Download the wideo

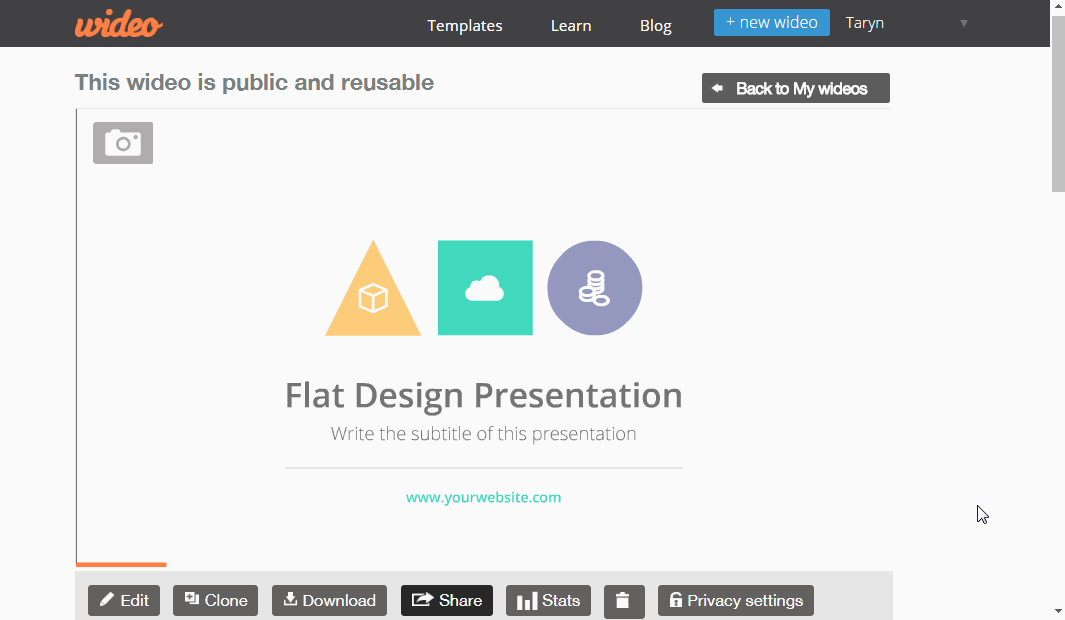(x=329, y=601)
